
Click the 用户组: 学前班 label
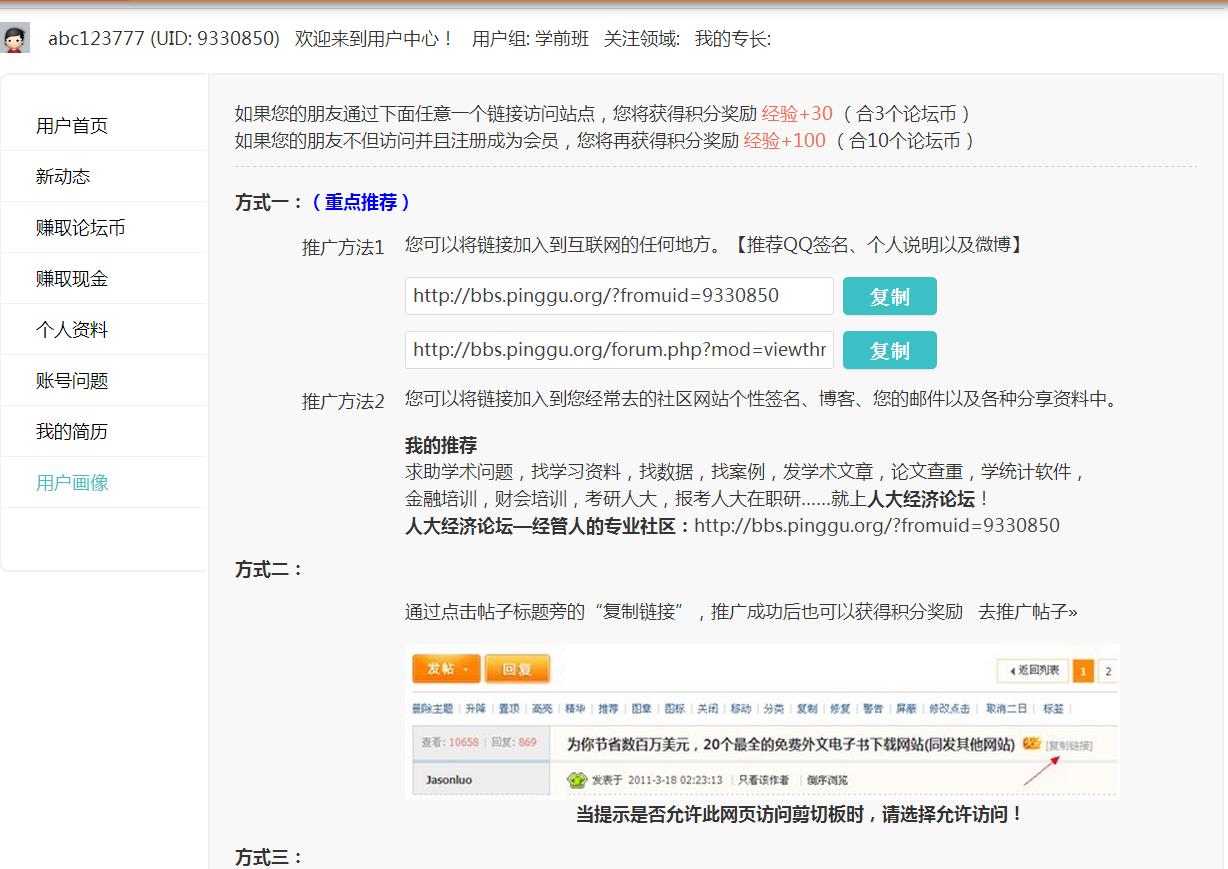(530, 39)
